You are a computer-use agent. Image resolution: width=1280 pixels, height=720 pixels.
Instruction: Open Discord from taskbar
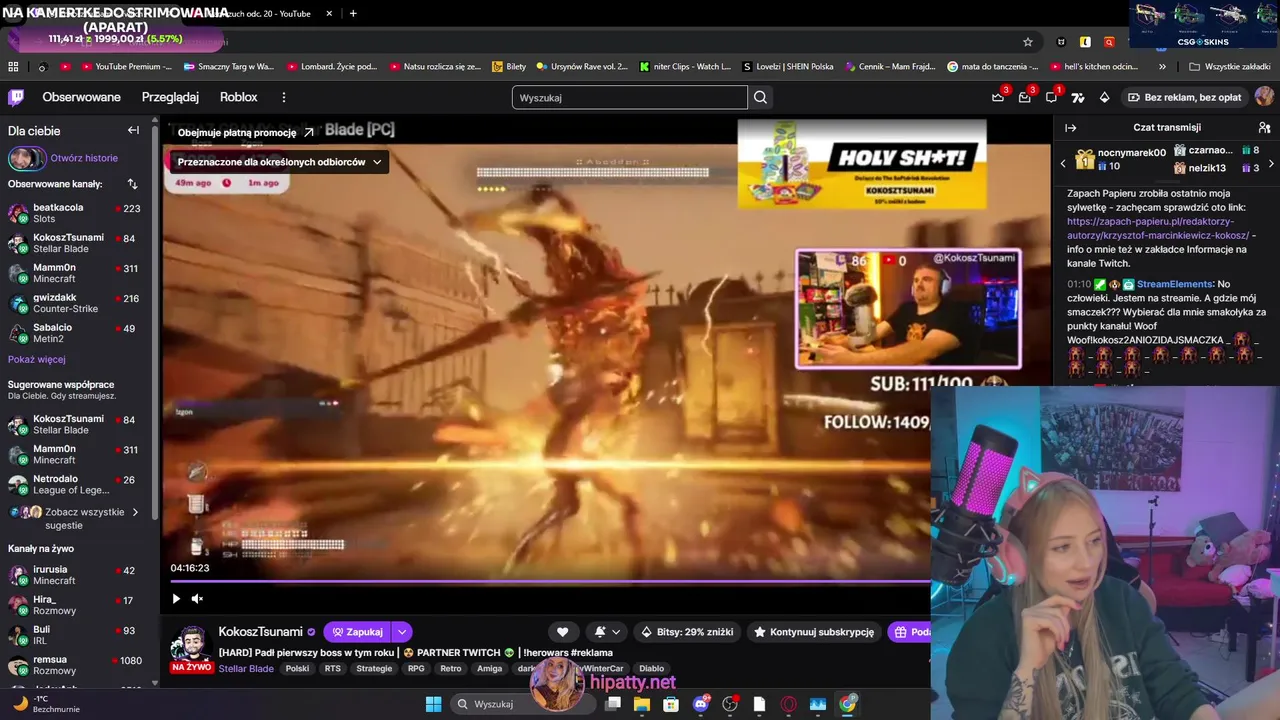[700, 704]
